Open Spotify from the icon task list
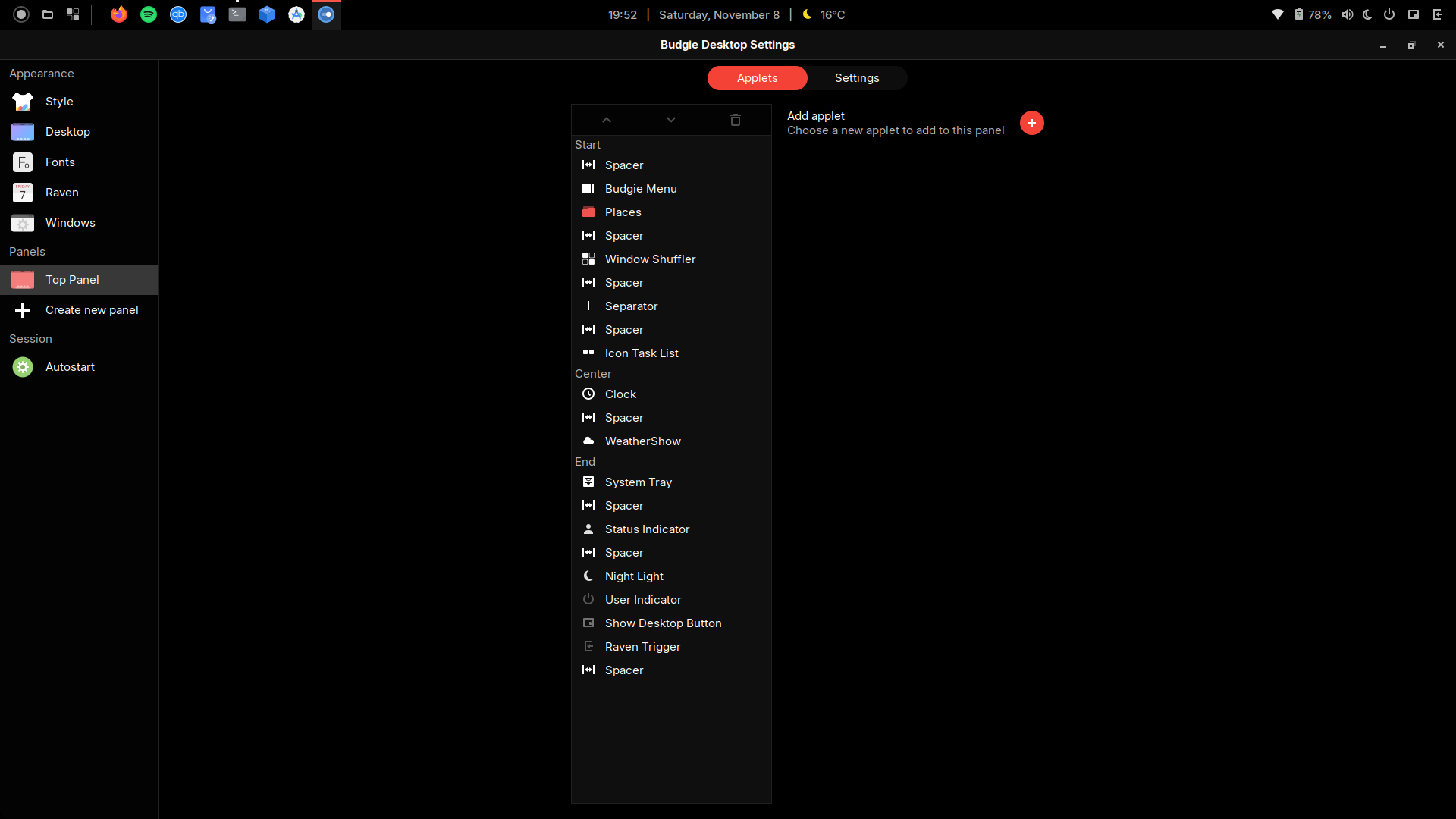Screen dimensions: 1456x819 click(149, 14)
